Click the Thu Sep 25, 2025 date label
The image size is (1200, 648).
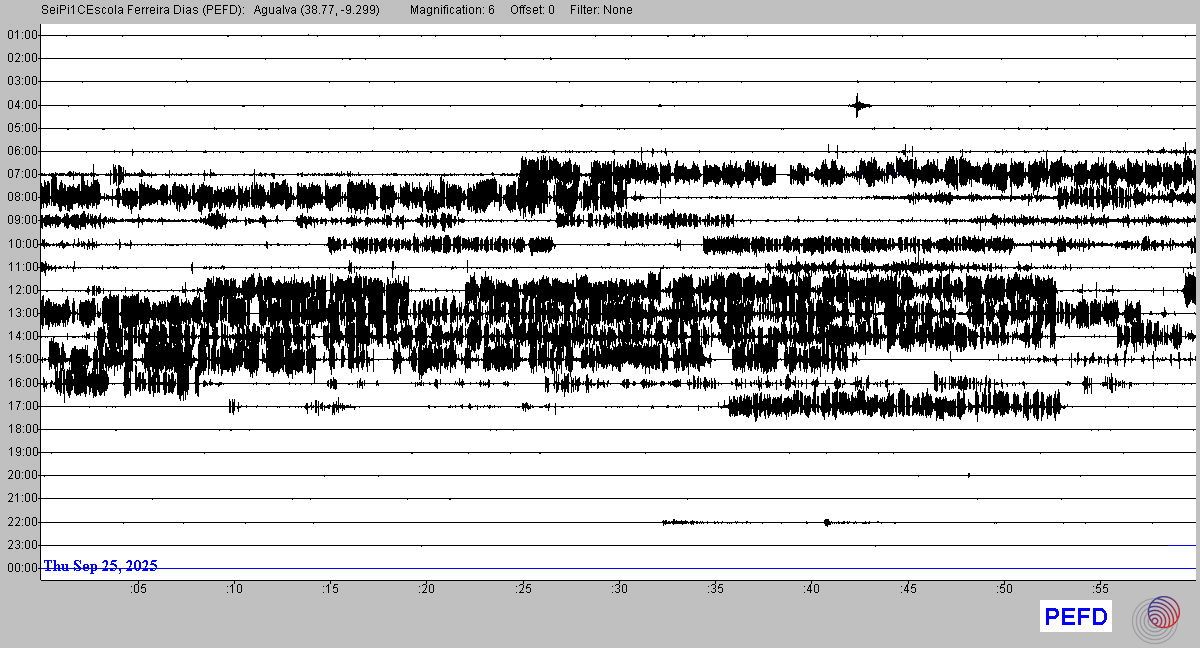(100, 566)
